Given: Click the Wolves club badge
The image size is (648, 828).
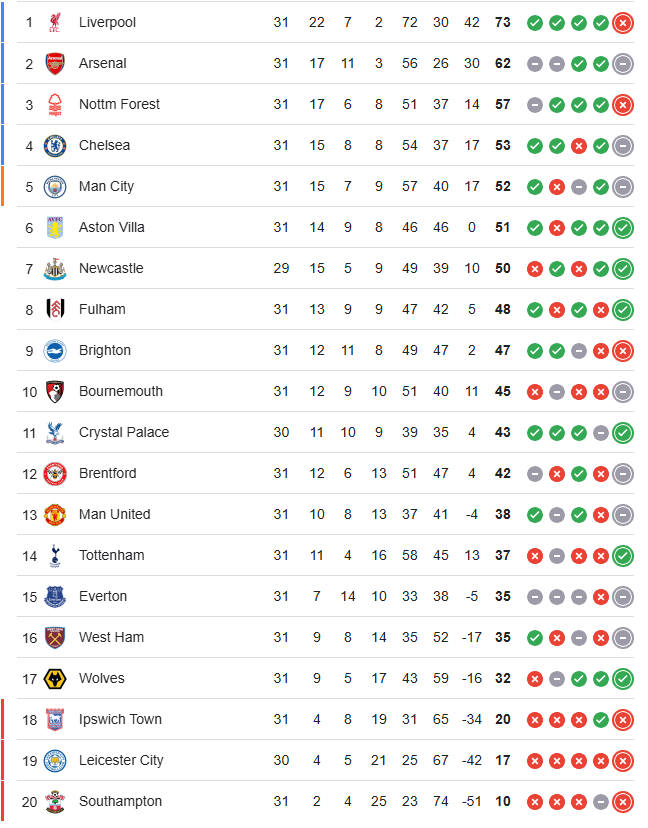Looking at the screenshot, I should point(55,679).
